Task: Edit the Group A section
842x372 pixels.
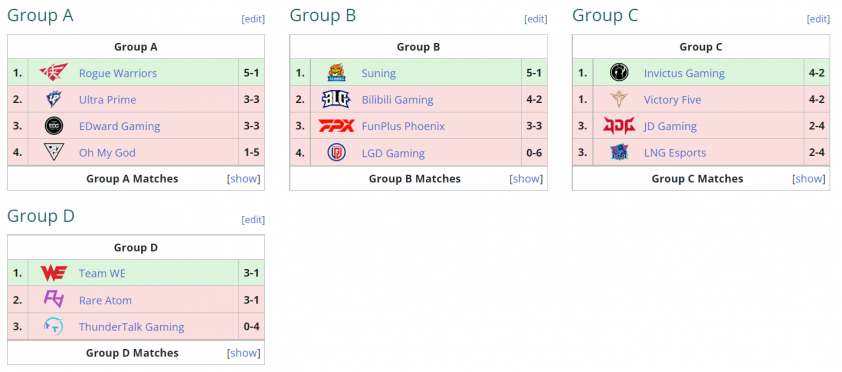Action: (x=253, y=19)
